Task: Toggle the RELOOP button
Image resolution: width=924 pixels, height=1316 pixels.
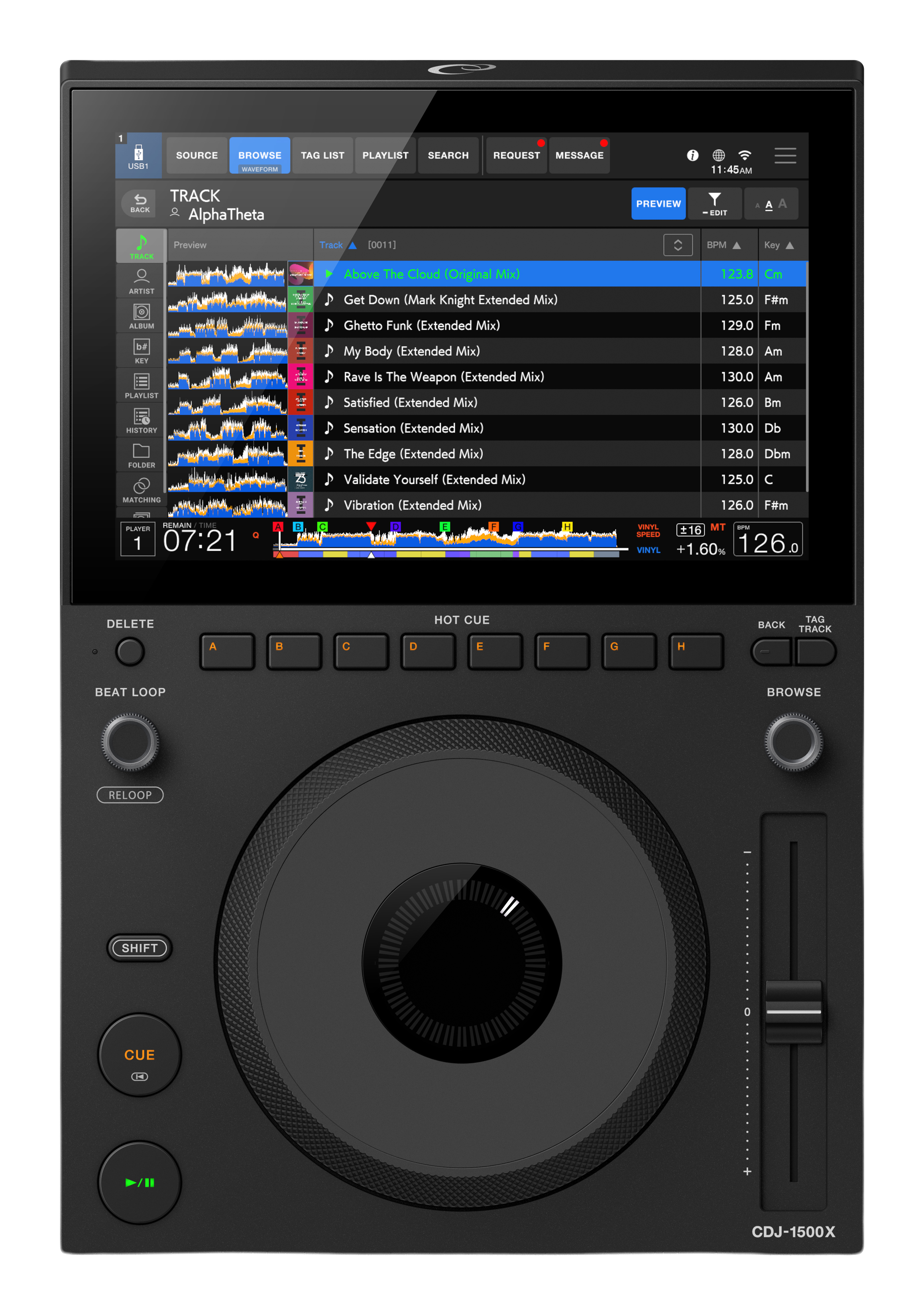Action: [130, 795]
